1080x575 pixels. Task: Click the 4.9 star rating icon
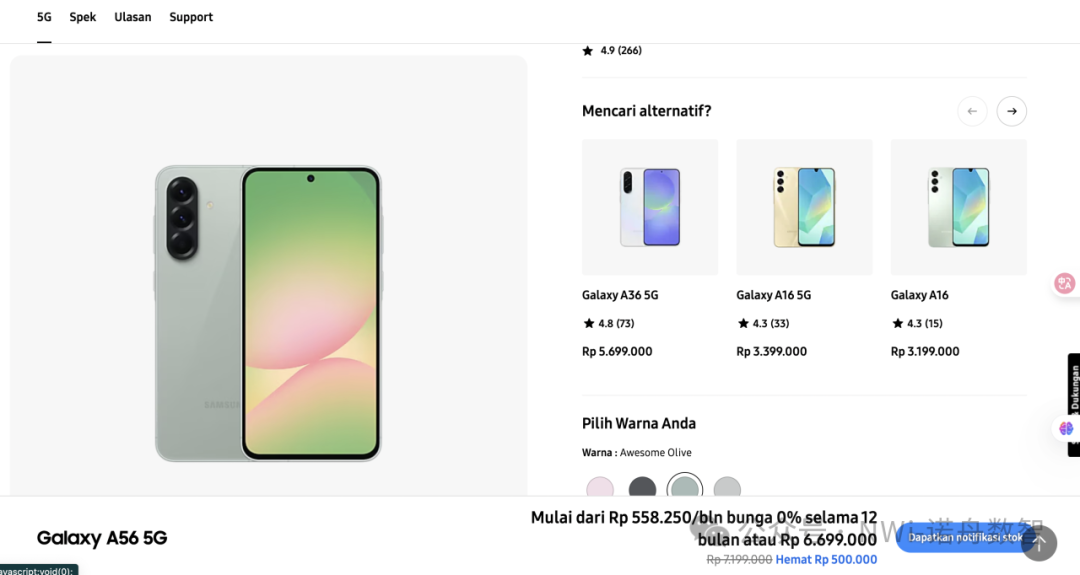[x=588, y=51]
